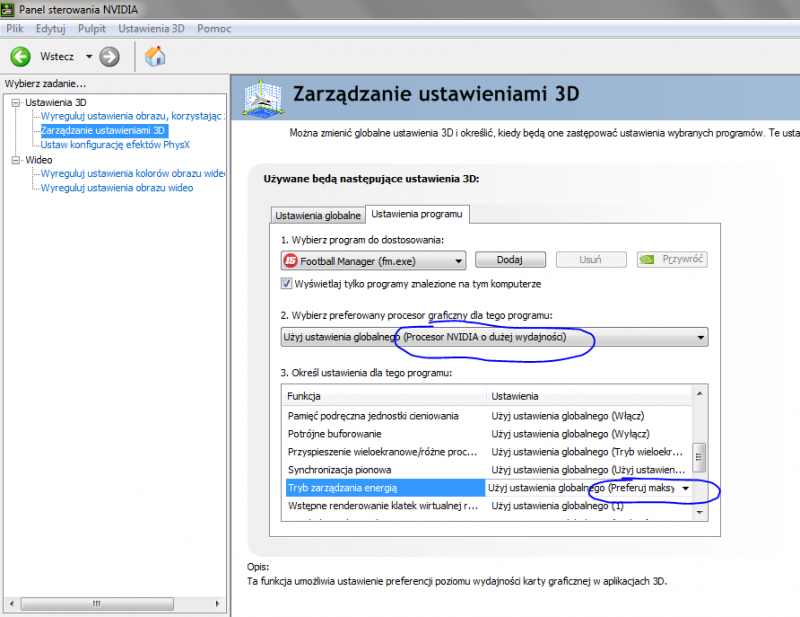The image size is (800, 617).
Task: Toggle 'Wyświetlaj tylko programy znalezione' checkbox
Action: click(286, 283)
